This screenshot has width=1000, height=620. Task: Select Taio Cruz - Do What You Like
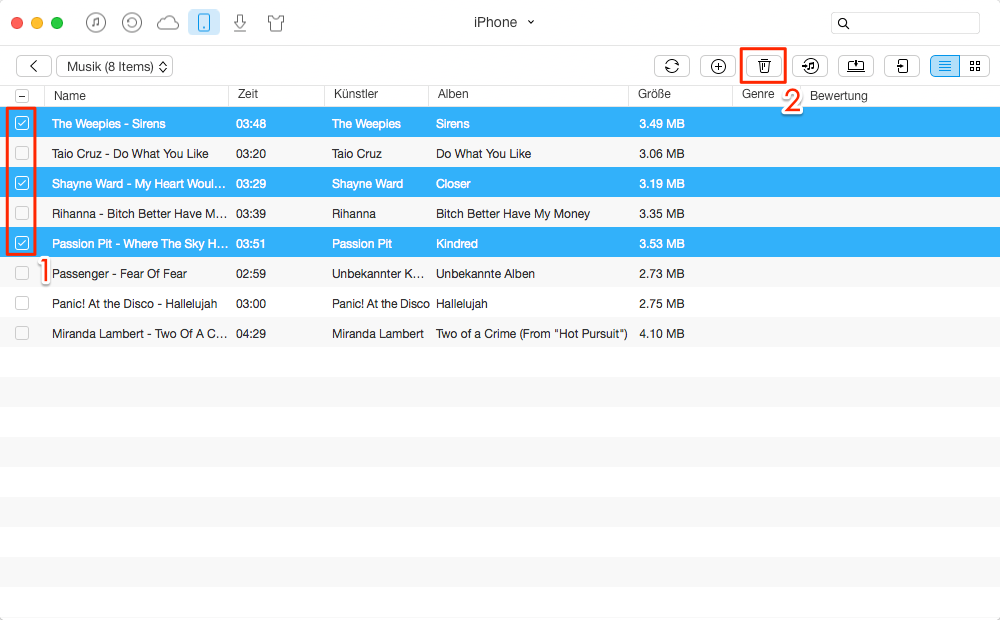click(130, 154)
